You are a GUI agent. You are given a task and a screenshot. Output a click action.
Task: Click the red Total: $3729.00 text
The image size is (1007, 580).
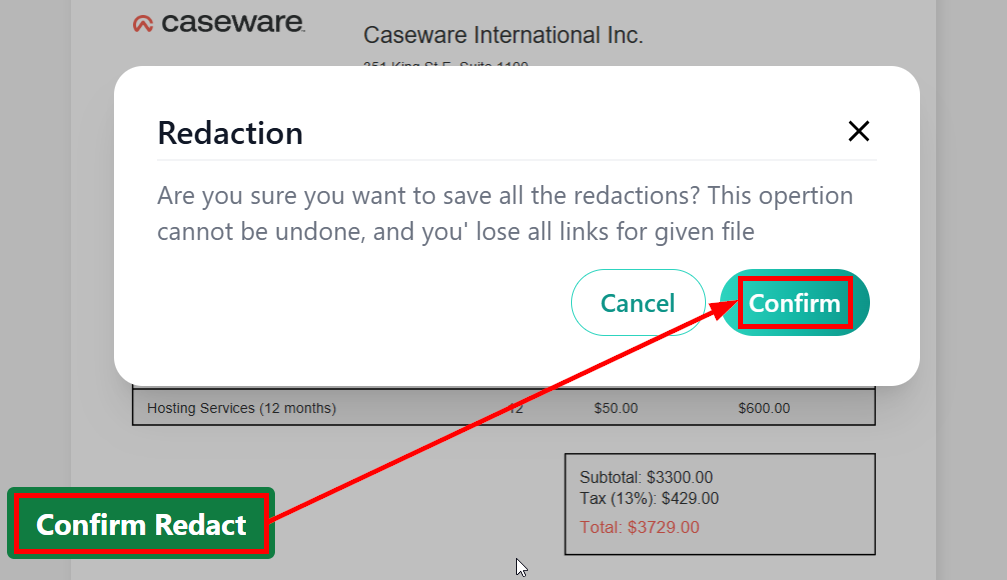point(639,527)
